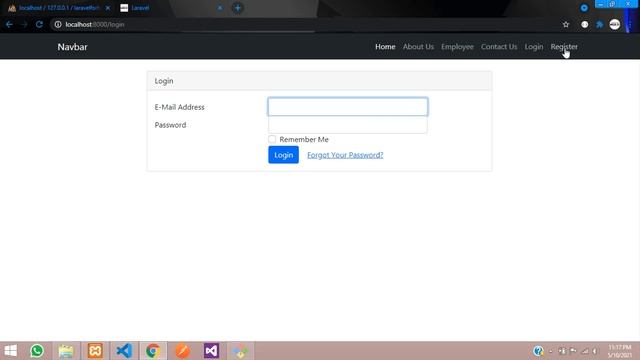640x360 pixels.
Task: Click the E-Mail Address label
Action: point(179,107)
